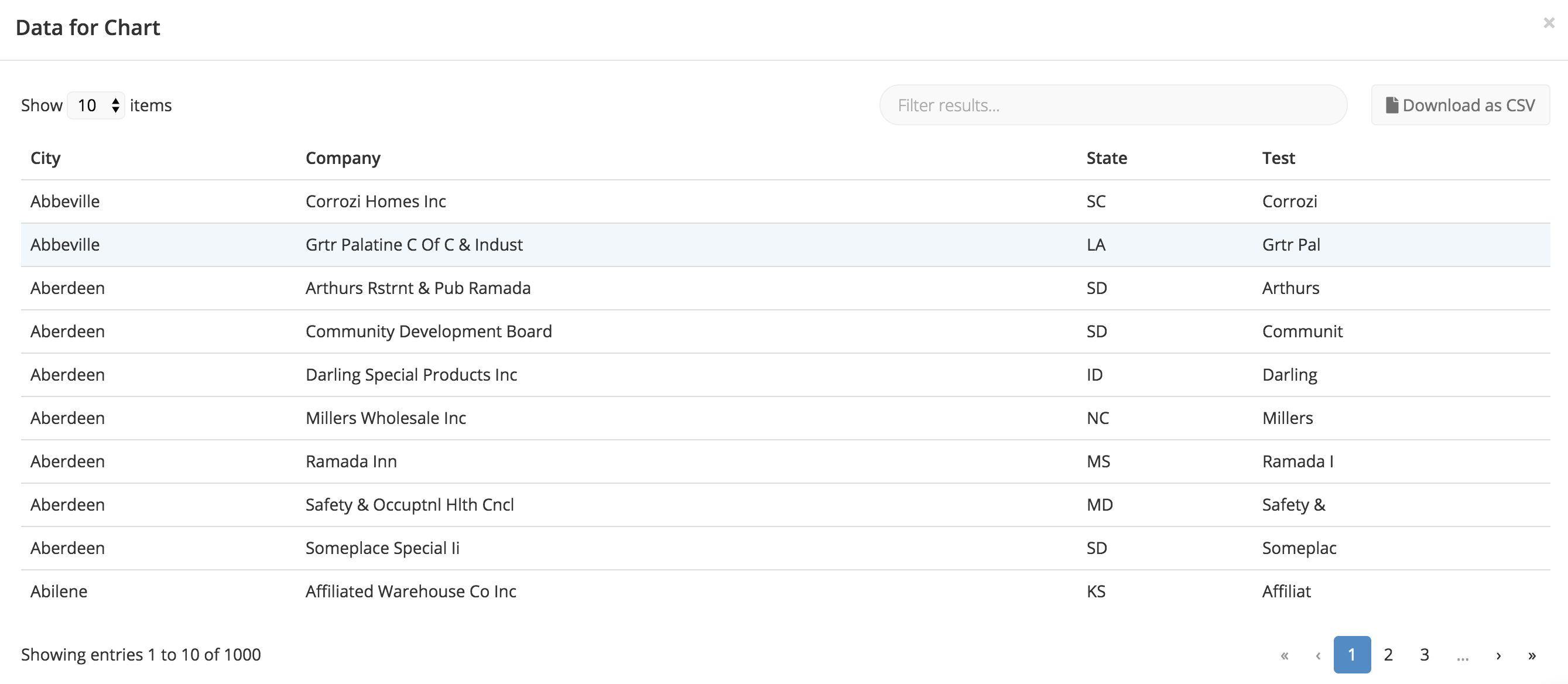Sort by State column header
This screenshot has width=1568, height=684.
click(1107, 158)
